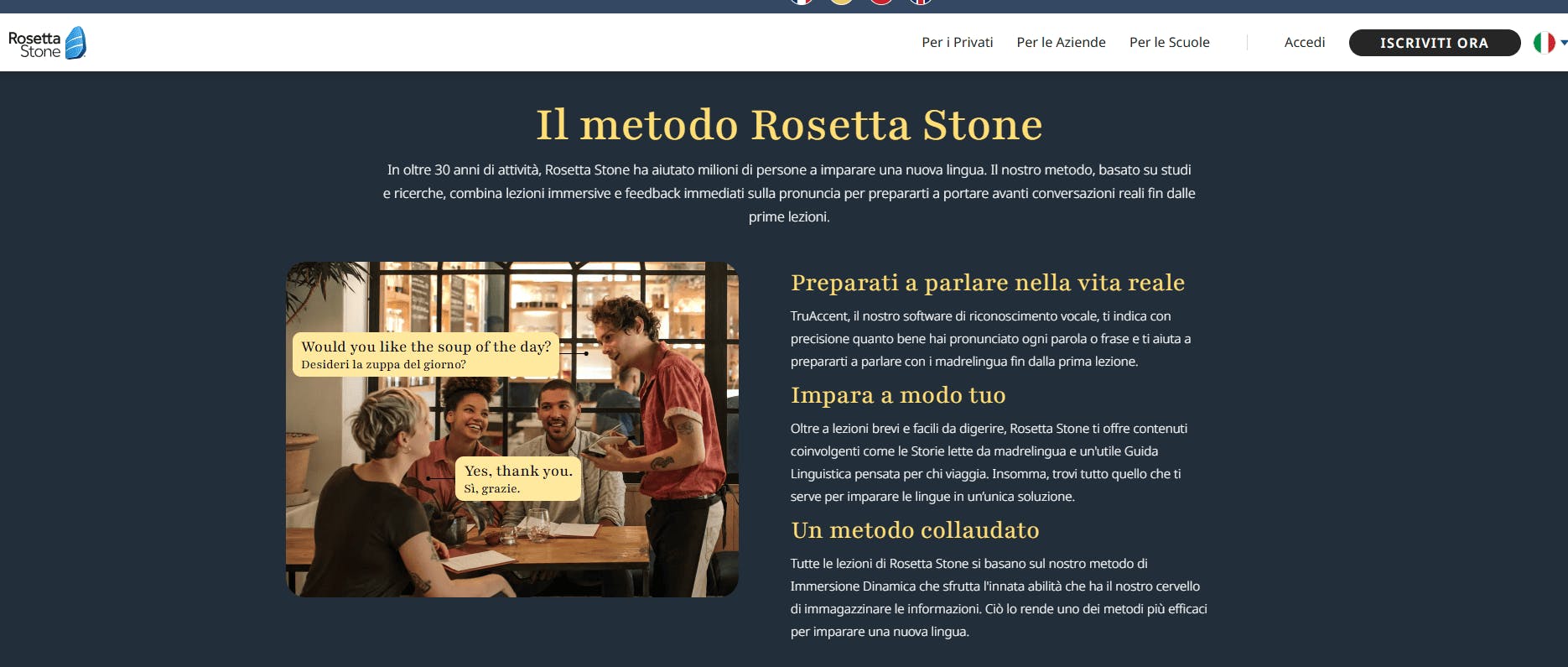Image resolution: width=1568 pixels, height=667 pixels.
Task: Open the Per le Scuole menu item
Action: tap(1169, 43)
